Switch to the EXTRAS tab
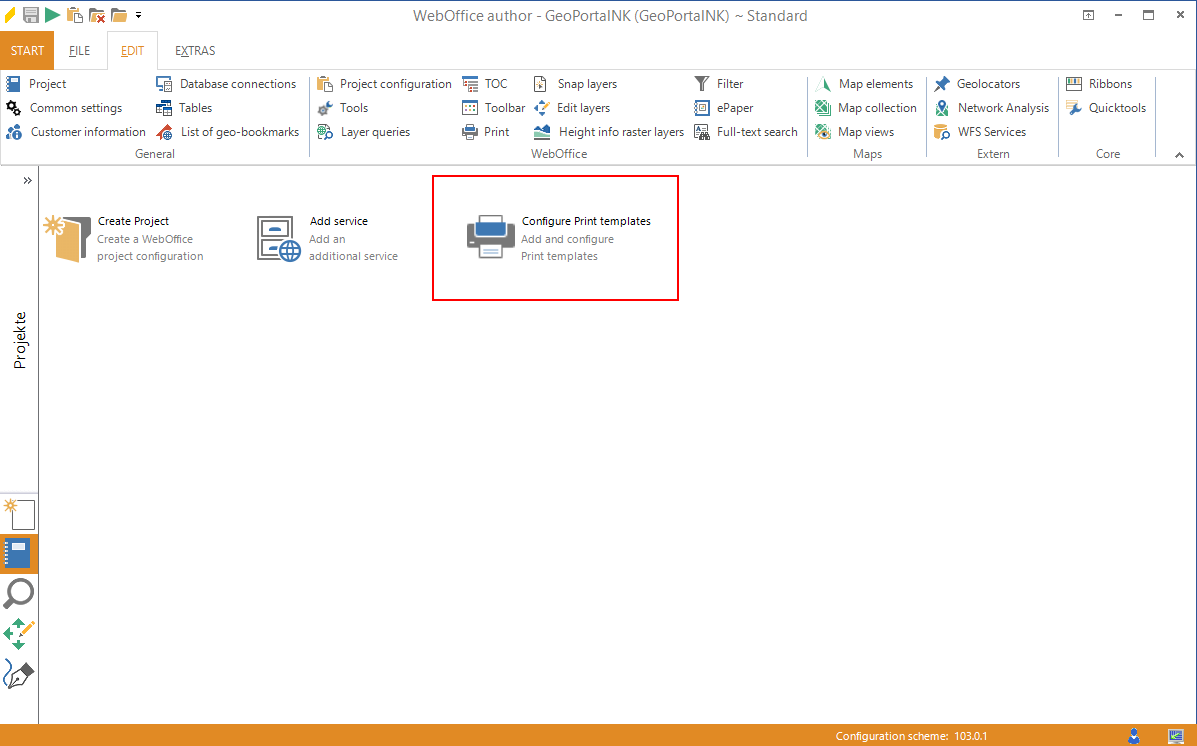The image size is (1197, 746). pos(195,50)
